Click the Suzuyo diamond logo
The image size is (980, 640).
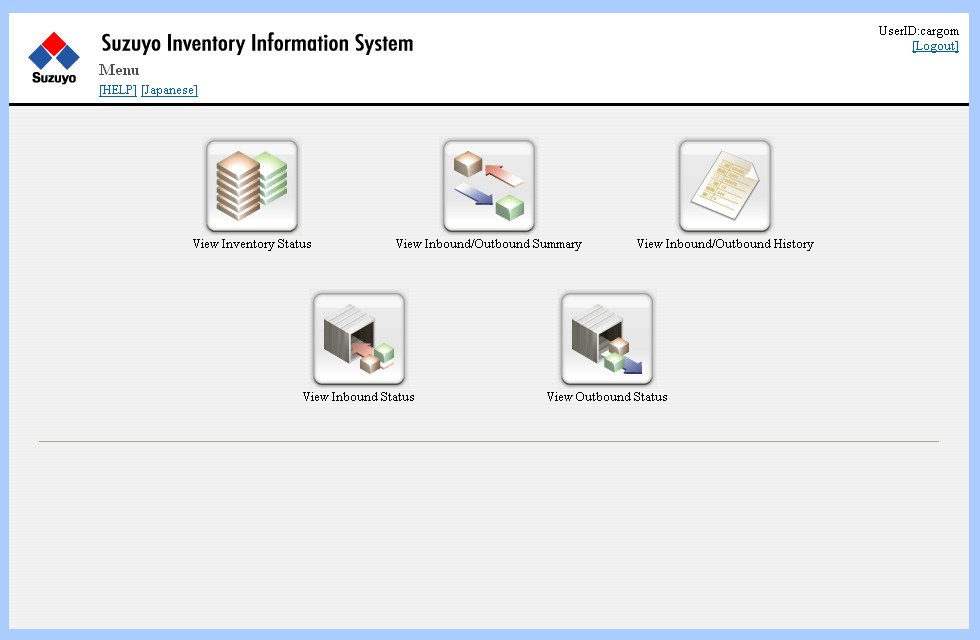coord(54,51)
